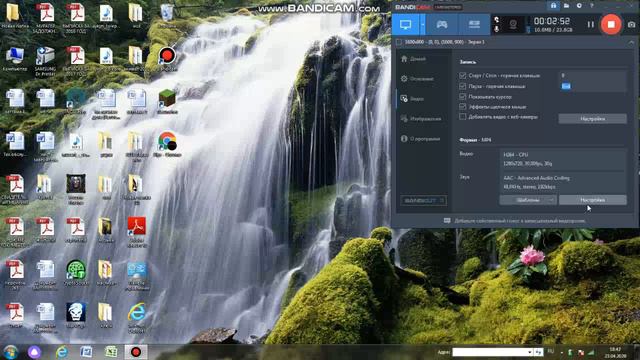Click the 00:02:52 recording timer
Screen dimensions: 640x360
552,21
